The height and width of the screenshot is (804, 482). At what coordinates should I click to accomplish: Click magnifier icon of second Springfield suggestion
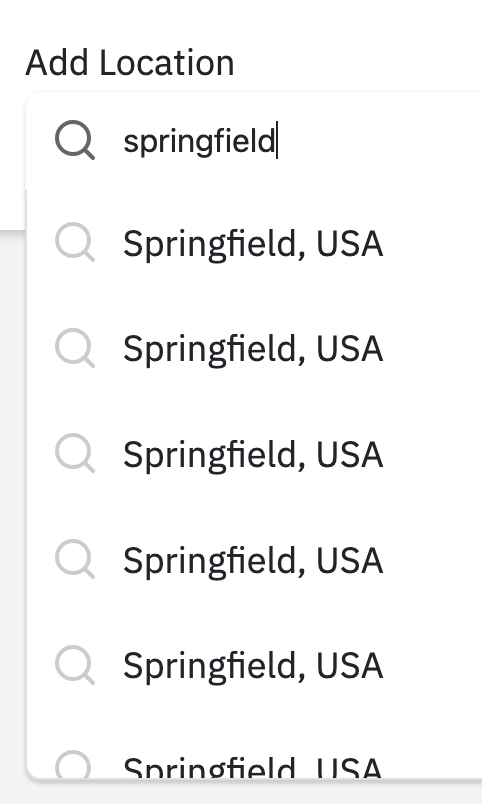point(75,348)
